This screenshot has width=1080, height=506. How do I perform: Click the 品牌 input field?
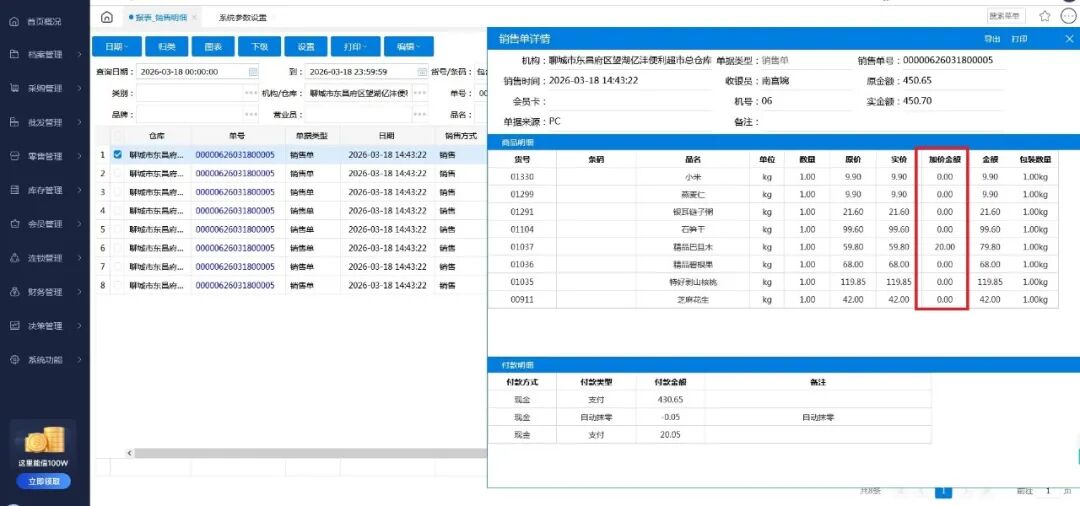tap(188, 115)
